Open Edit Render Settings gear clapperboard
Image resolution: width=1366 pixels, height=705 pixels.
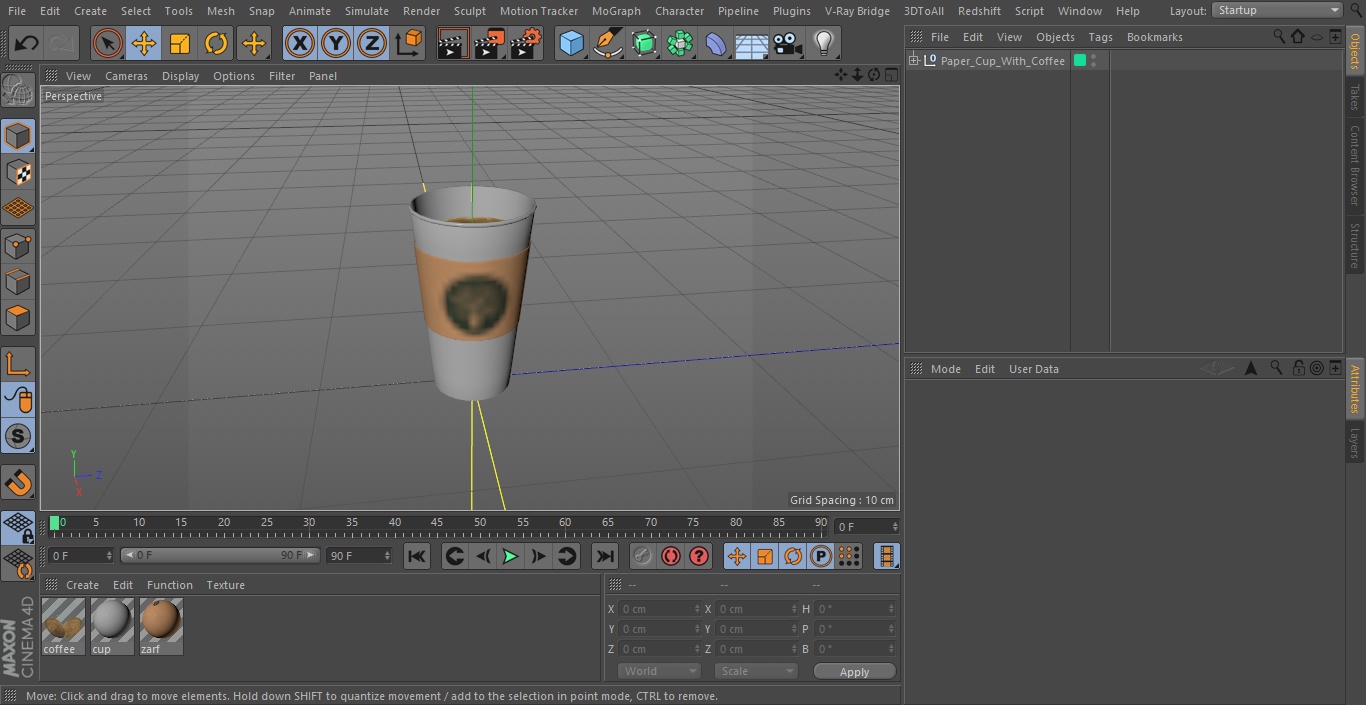526,43
